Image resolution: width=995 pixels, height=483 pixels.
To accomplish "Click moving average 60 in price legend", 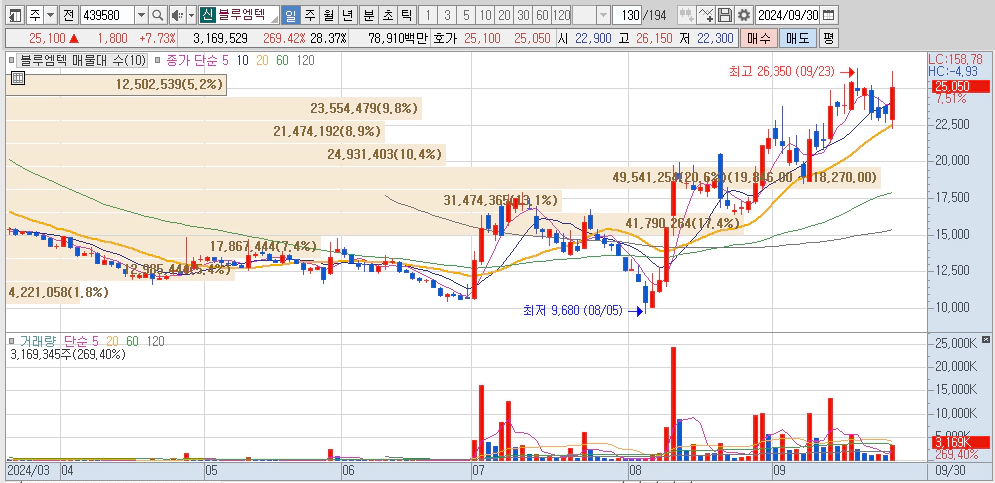I will 282,60.
